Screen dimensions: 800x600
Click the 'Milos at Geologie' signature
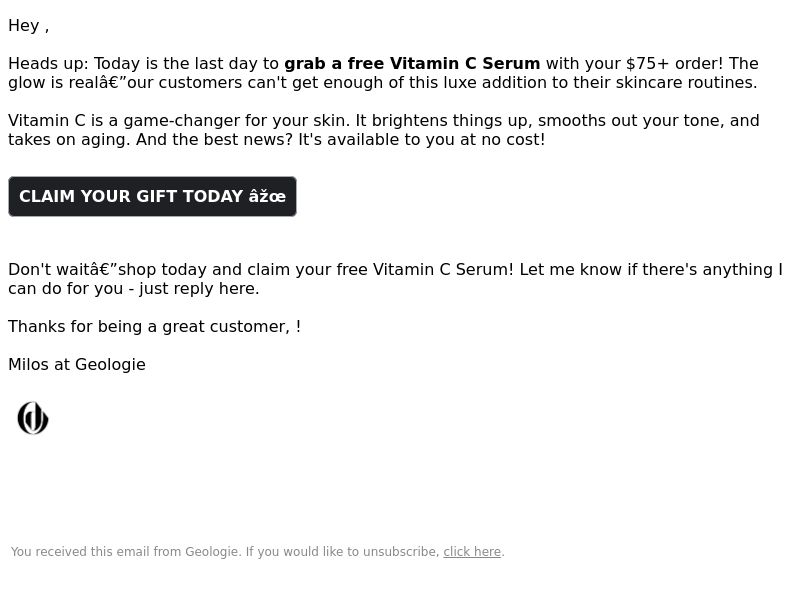coord(77,364)
